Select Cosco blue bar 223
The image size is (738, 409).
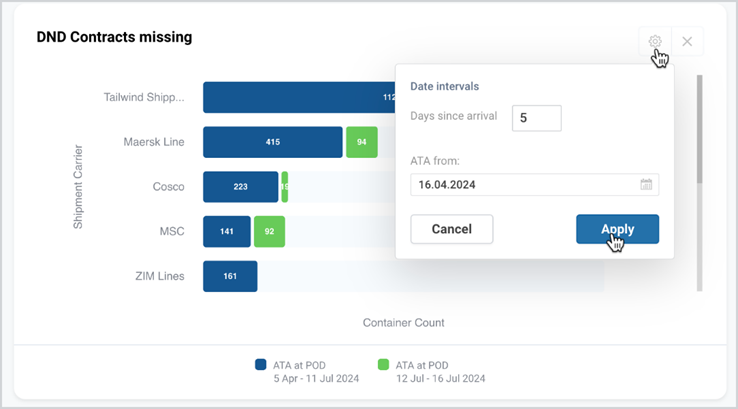[241, 187]
